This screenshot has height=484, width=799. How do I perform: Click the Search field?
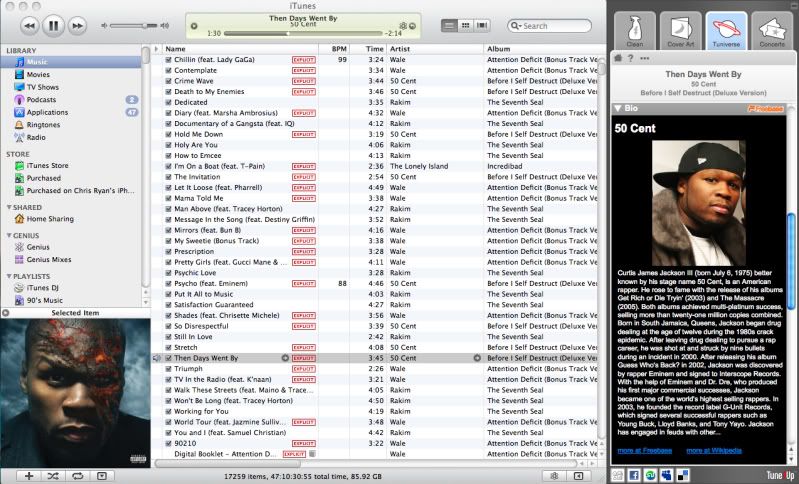tap(549, 25)
